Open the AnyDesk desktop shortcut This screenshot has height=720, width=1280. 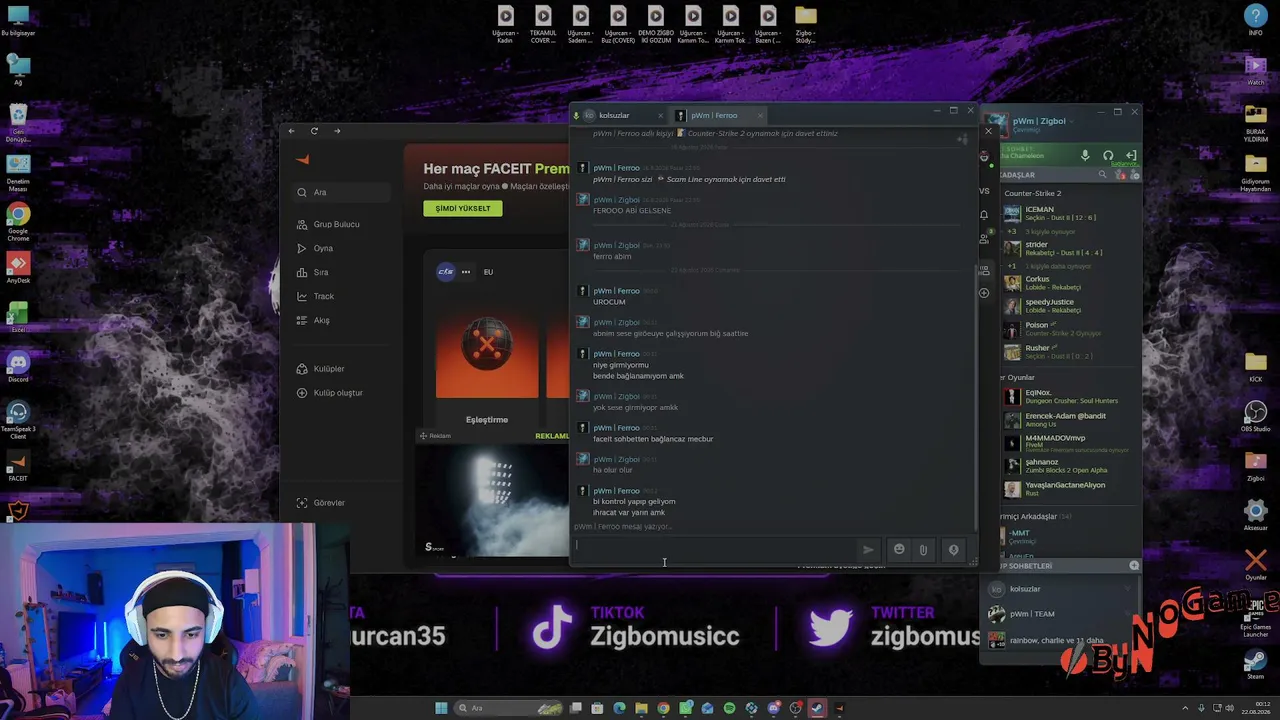coord(18,267)
